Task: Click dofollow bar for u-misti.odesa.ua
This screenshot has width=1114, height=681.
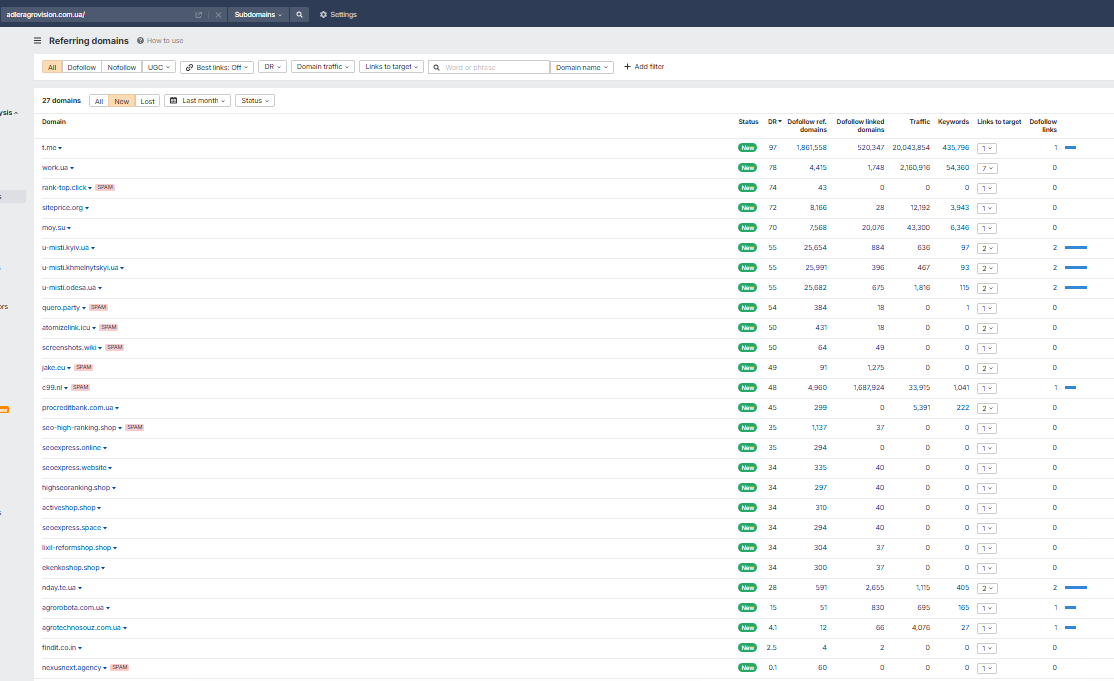Action: [1076, 288]
